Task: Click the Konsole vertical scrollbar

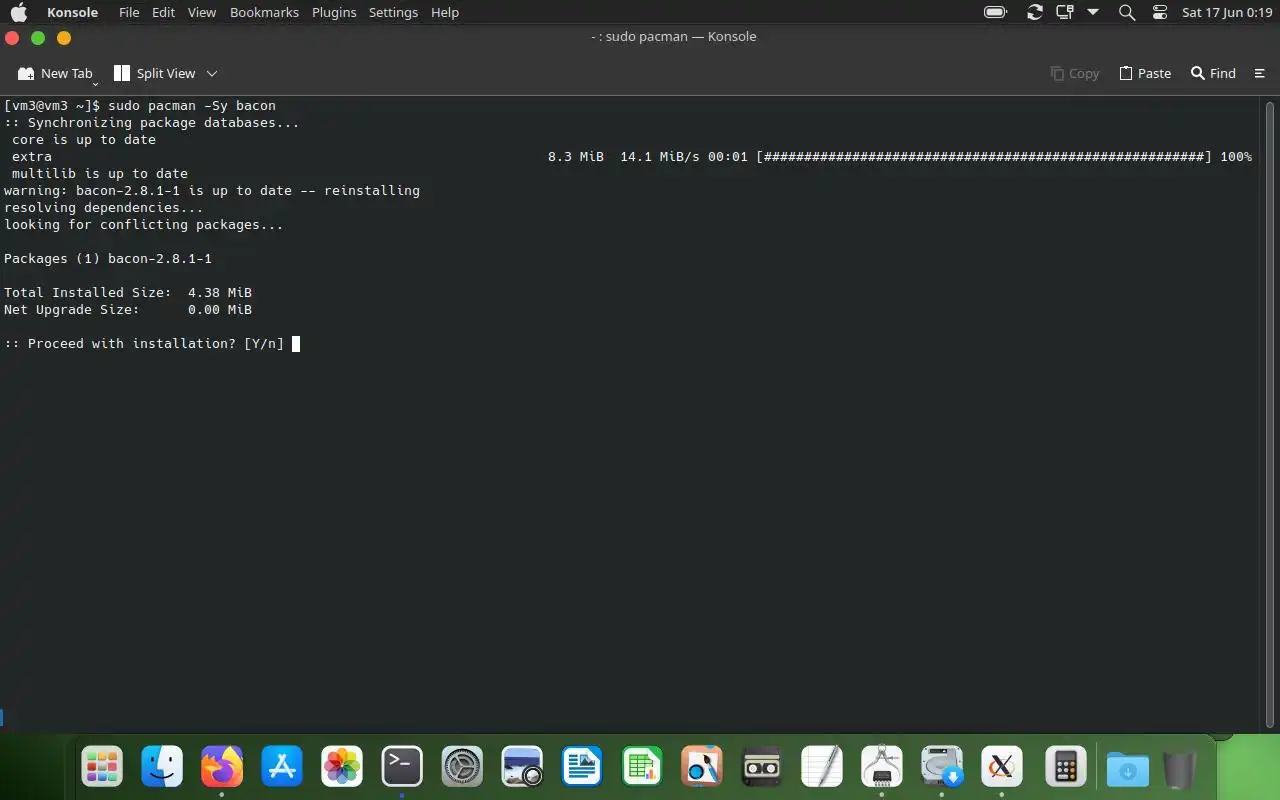Action: pyautogui.click(x=1270, y=415)
